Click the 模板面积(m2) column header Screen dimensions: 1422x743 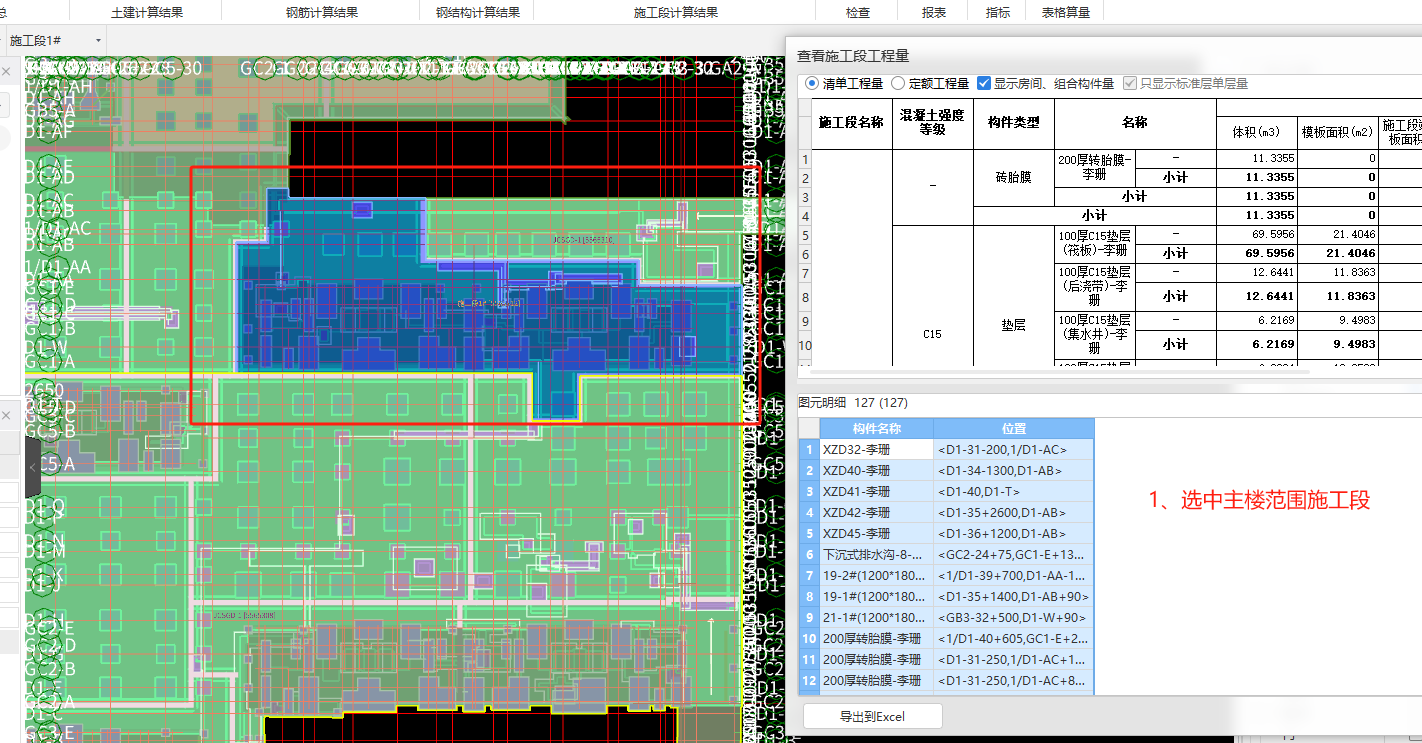click(x=1337, y=132)
